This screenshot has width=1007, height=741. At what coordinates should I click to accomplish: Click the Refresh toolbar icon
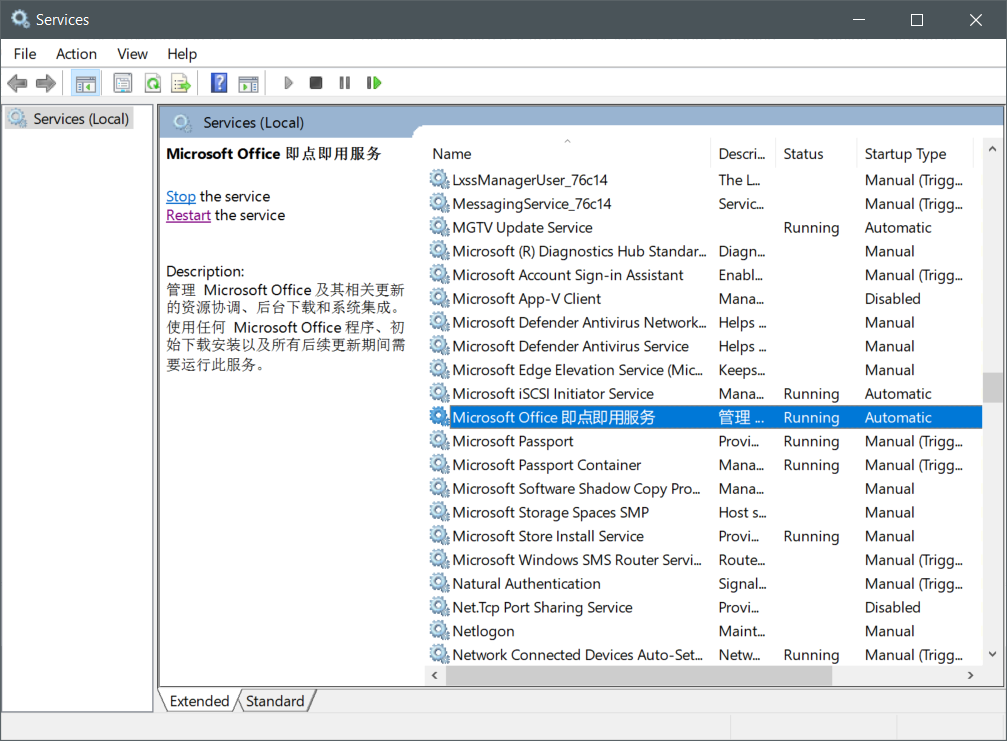pyautogui.click(x=153, y=83)
